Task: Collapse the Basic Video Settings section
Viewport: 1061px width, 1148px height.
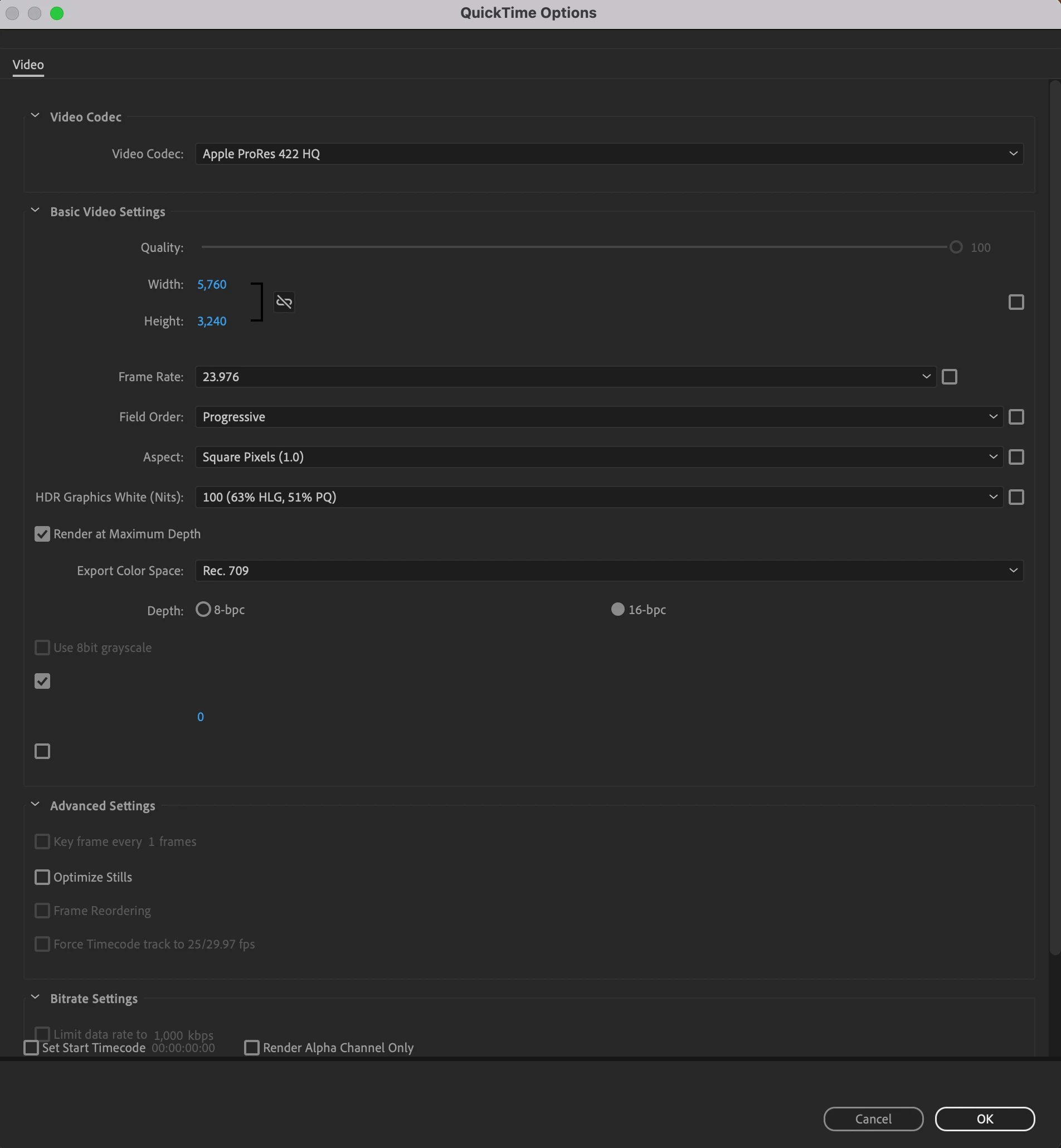Action: (x=35, y=211)
